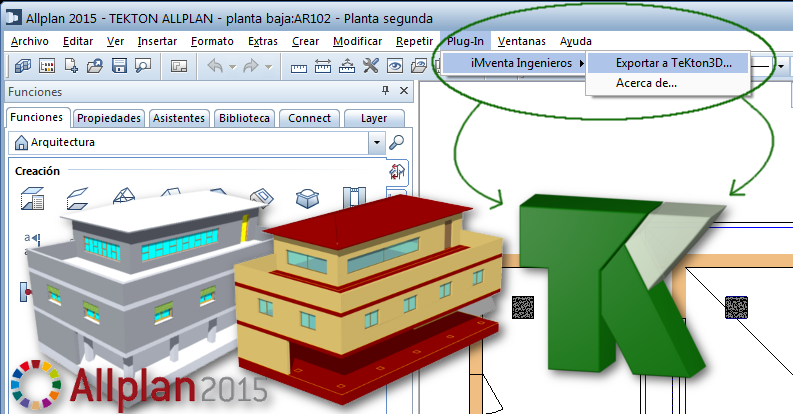
Task: Select the plain ruler measure tool
Action: (x=298, y=67)
